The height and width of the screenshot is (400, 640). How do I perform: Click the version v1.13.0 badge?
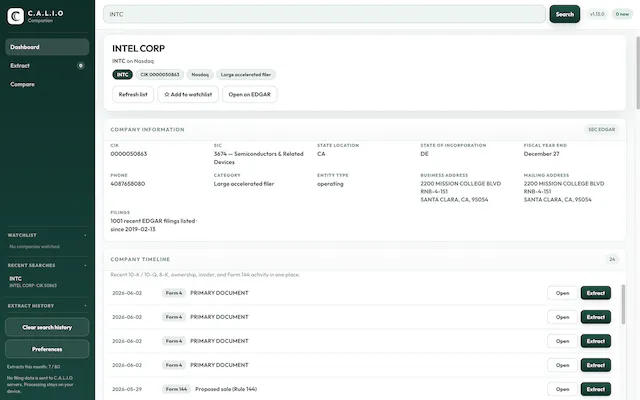[597, 14]
